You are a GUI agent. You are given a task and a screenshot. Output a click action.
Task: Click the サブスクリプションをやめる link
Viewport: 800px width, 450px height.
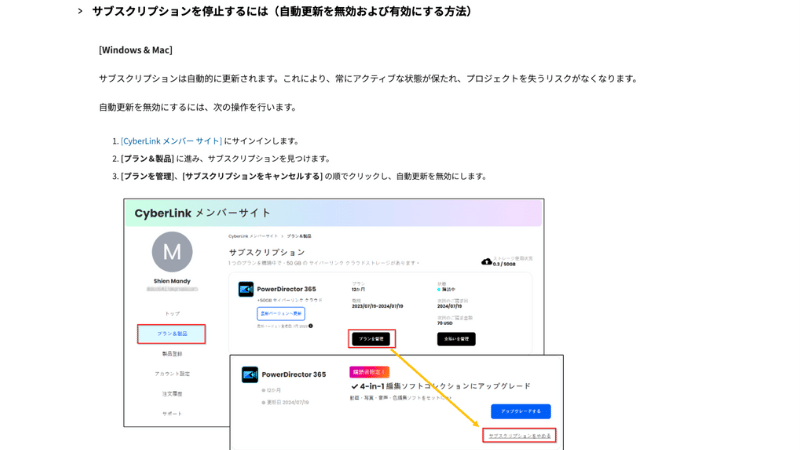(519, 436)
